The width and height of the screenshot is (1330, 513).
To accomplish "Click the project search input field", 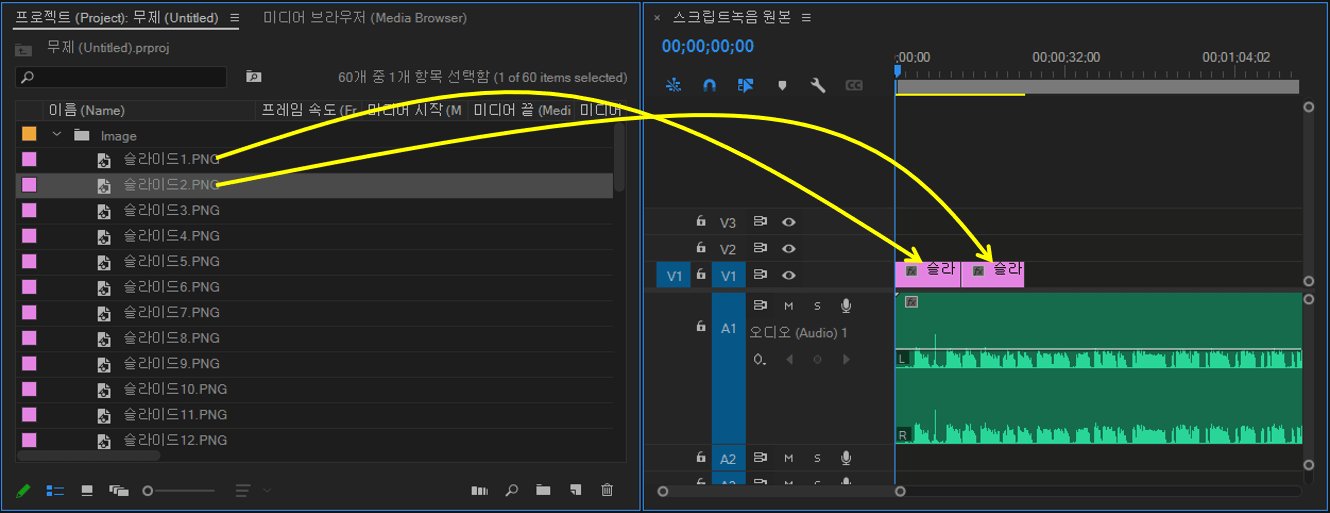I will point(121,77).
